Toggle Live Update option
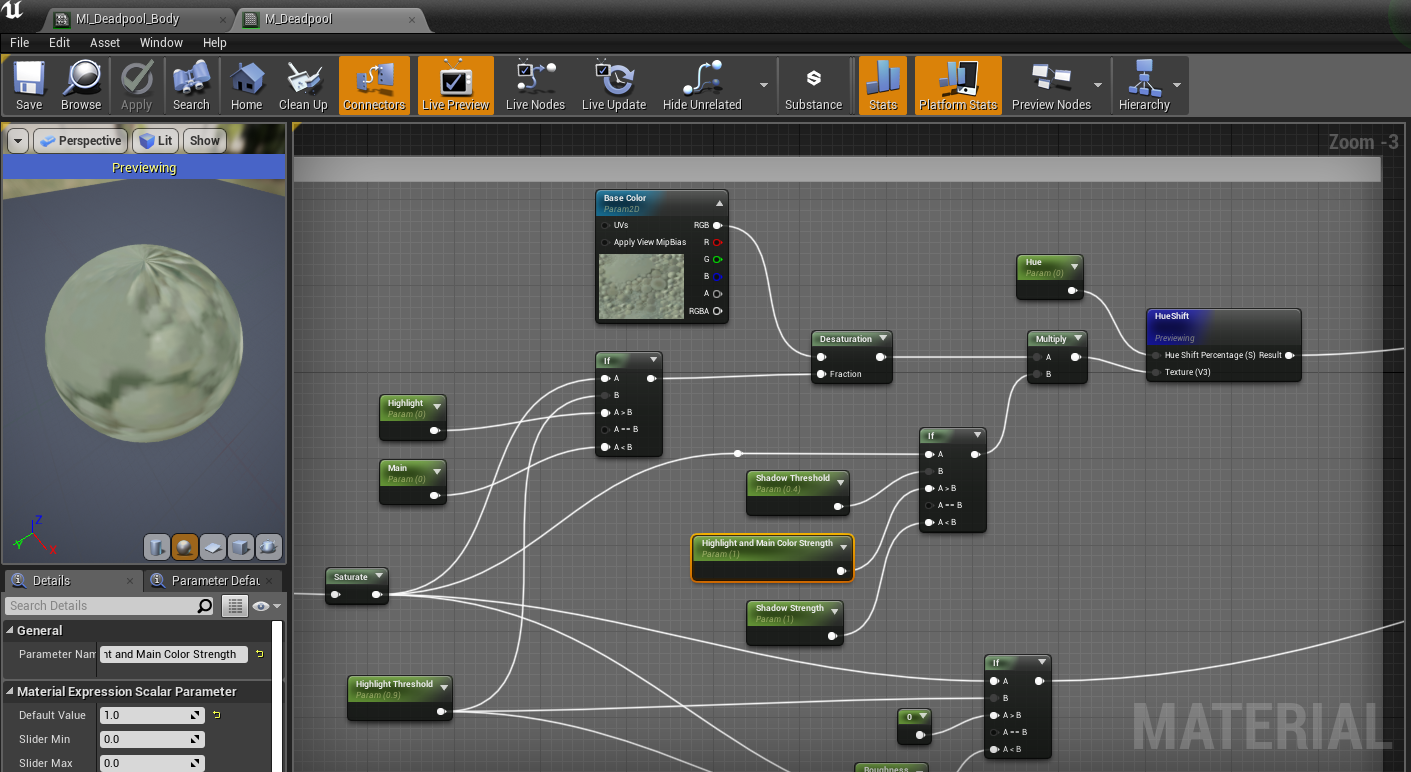This screenshot has width=1411, height=772. tap(614, 85)
